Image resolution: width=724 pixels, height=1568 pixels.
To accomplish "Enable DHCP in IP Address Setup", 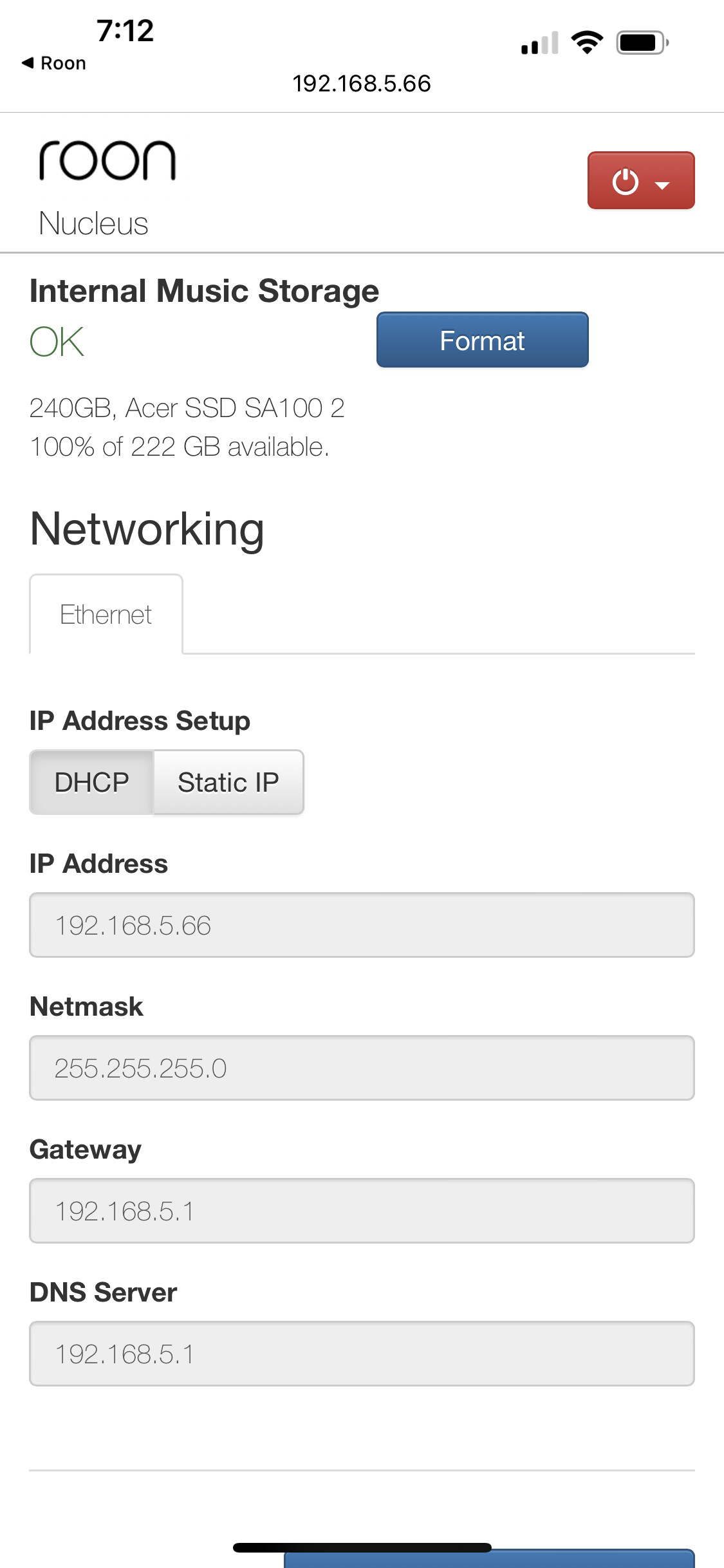I will coord(91,782).
